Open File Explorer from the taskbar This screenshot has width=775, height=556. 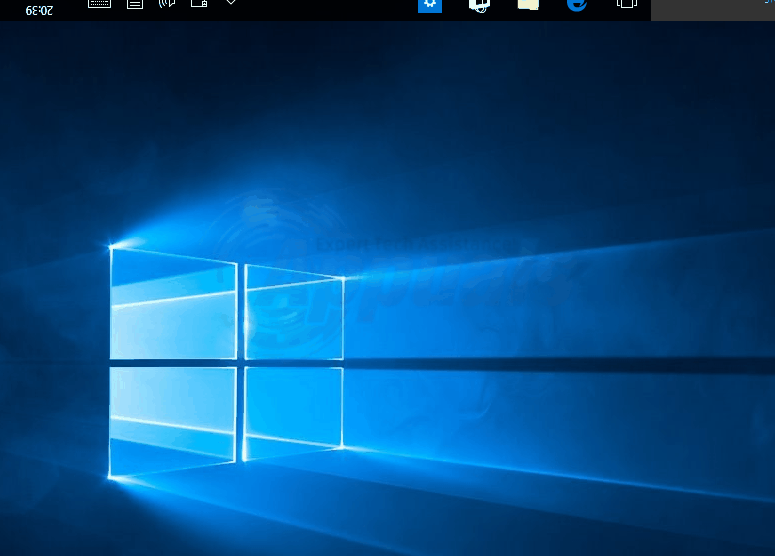(528, 4)
